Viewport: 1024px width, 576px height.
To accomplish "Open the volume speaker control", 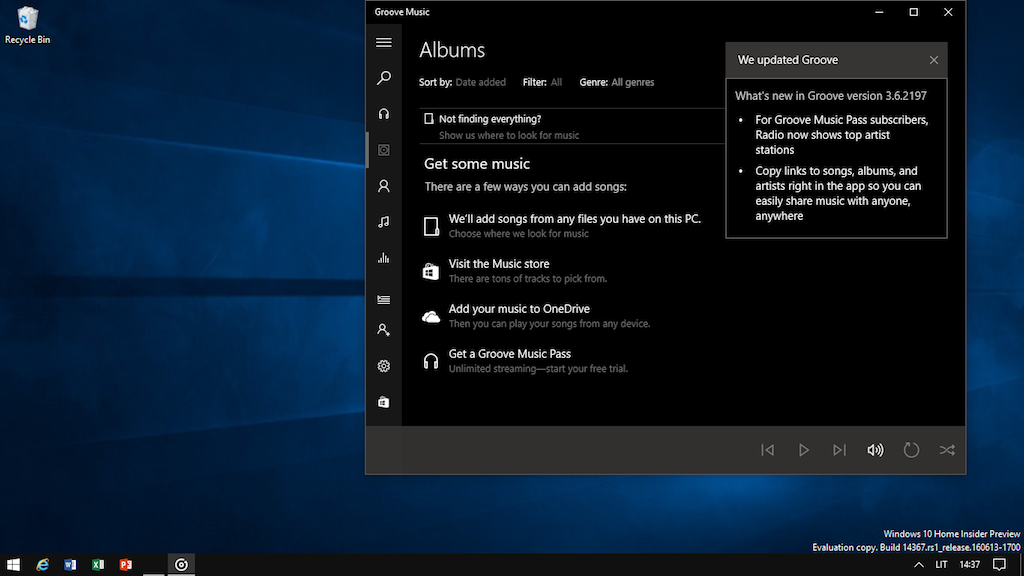I will (875, 450).
